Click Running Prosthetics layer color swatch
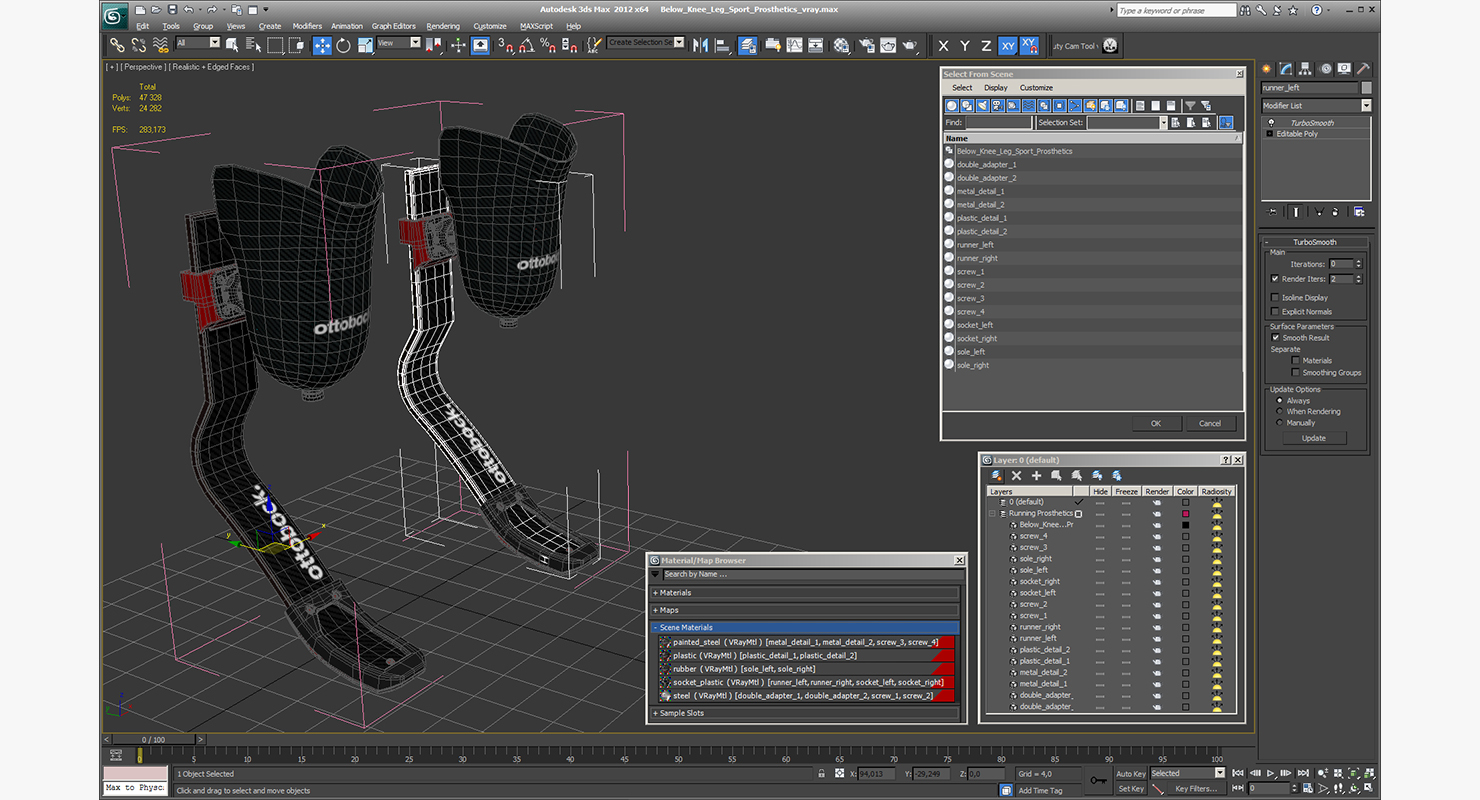Viewport: 1480px width, 800px height. click(x=1185, y=513)
